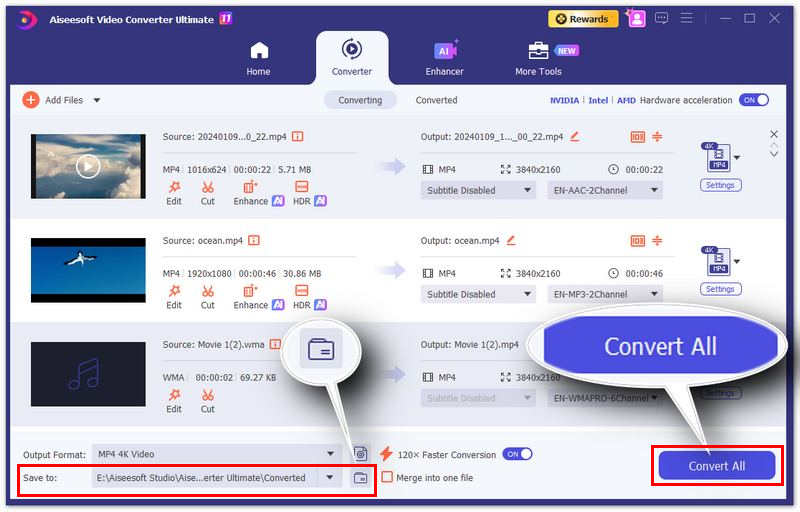Expand the Save to path dropdown arrow

pyautogui.click(x=330, y=478)
